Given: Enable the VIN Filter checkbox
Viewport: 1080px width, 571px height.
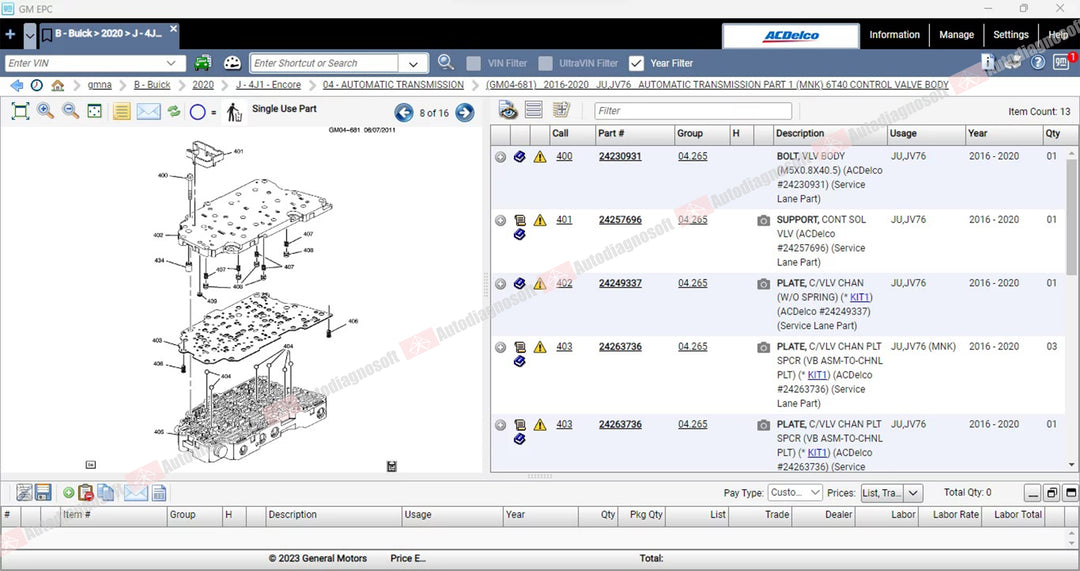Looking at the screenshot, I should point(473,63).
